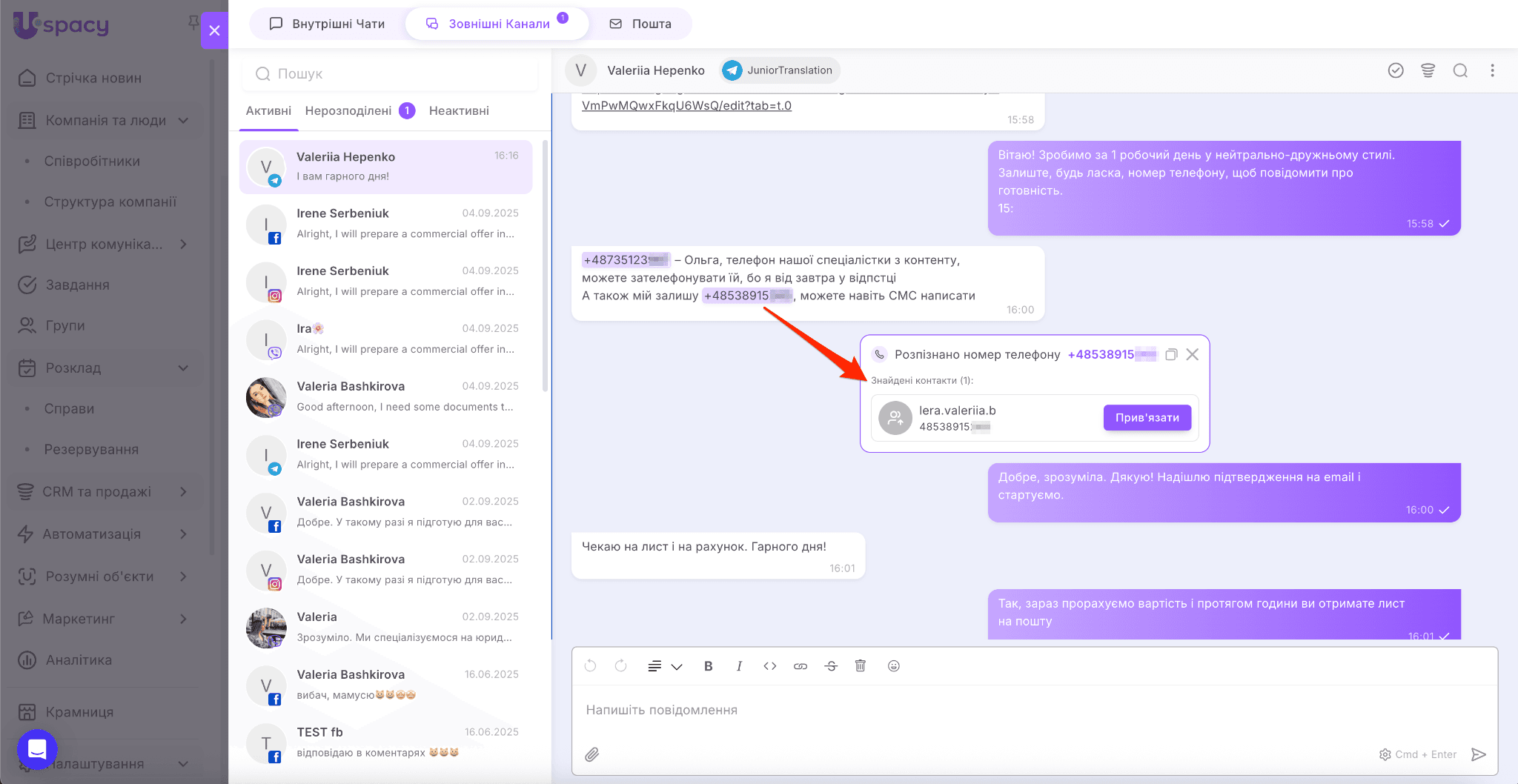The image size is (1518, 784).
Task: Open the Ira Viber conversation
Action: point(385,339)
